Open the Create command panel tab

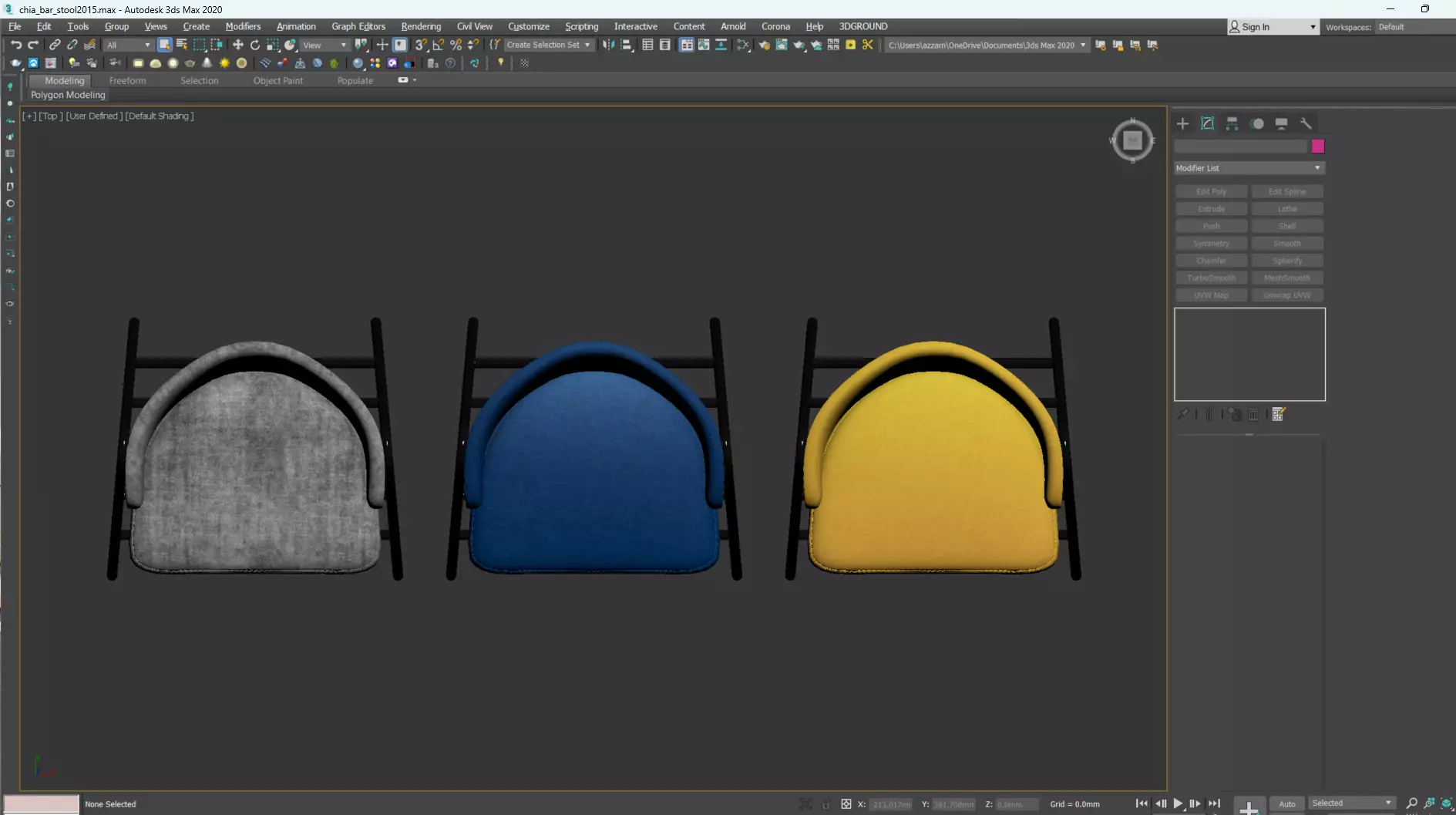point(1182,123)
